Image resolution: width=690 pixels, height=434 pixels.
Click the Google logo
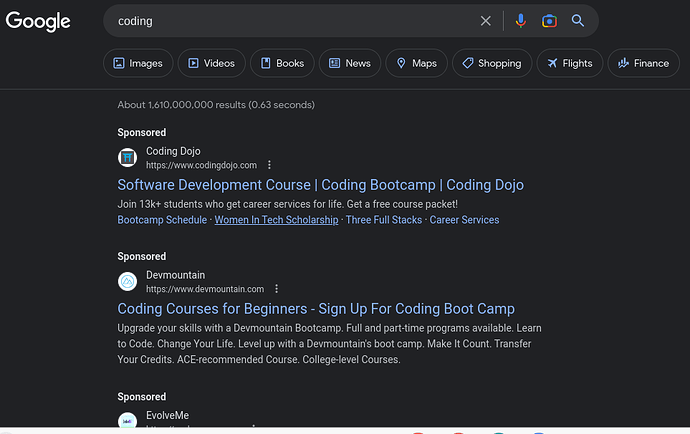pyautogui.click(x=38, y=21)
